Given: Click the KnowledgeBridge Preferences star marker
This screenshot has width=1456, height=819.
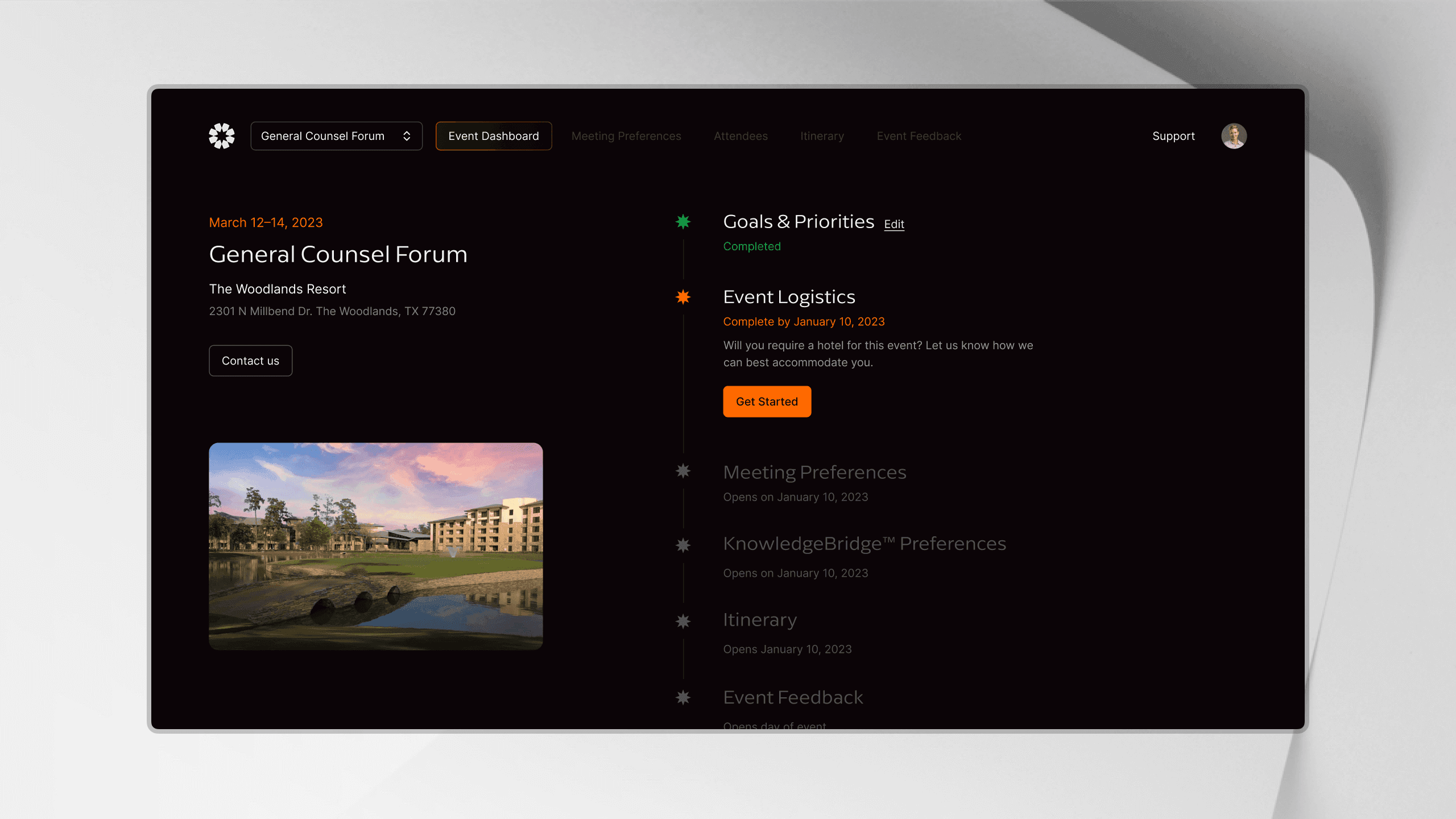Looking at the screenshot, I should [683, 545].
